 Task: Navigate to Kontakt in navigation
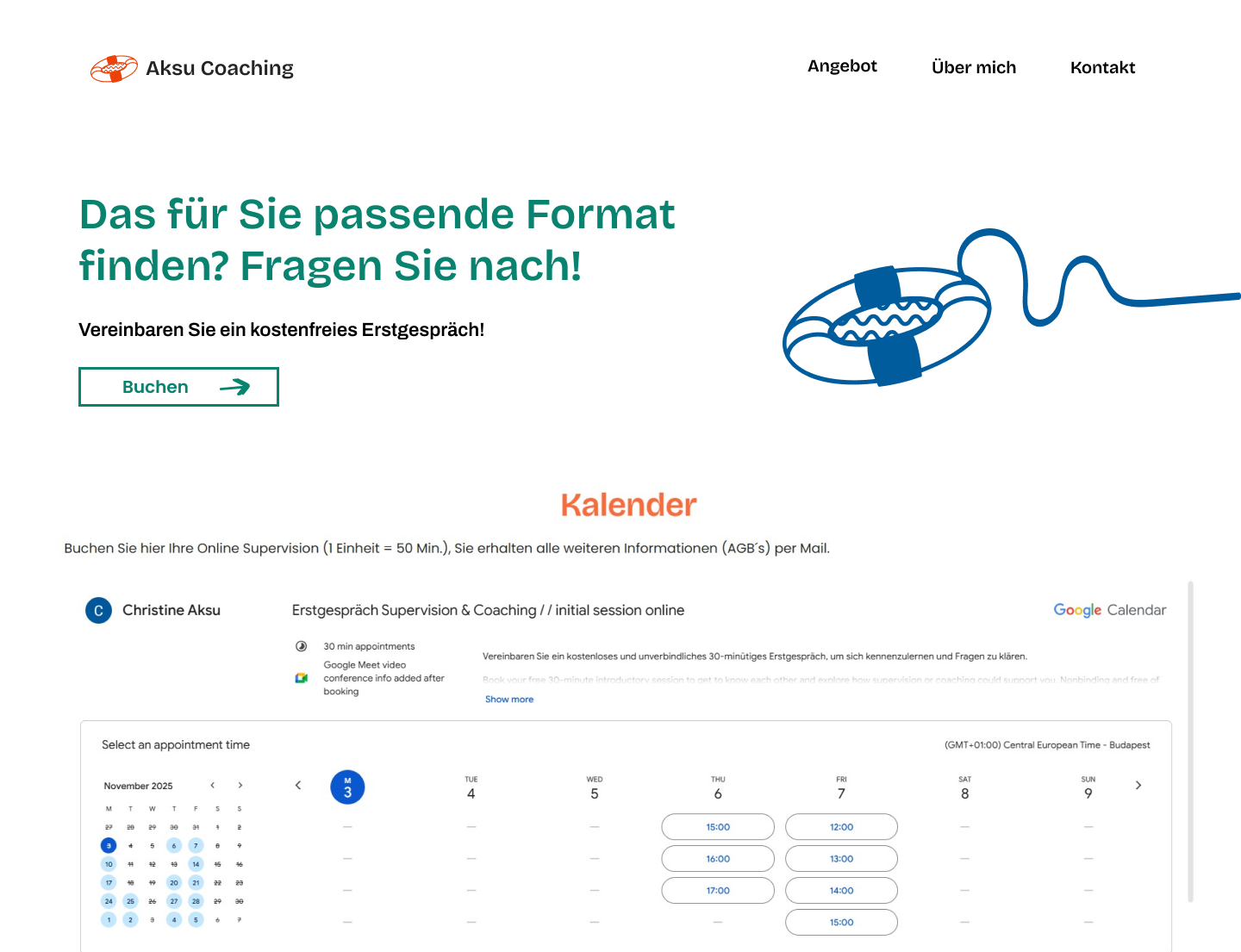[x=1102, y=67]
